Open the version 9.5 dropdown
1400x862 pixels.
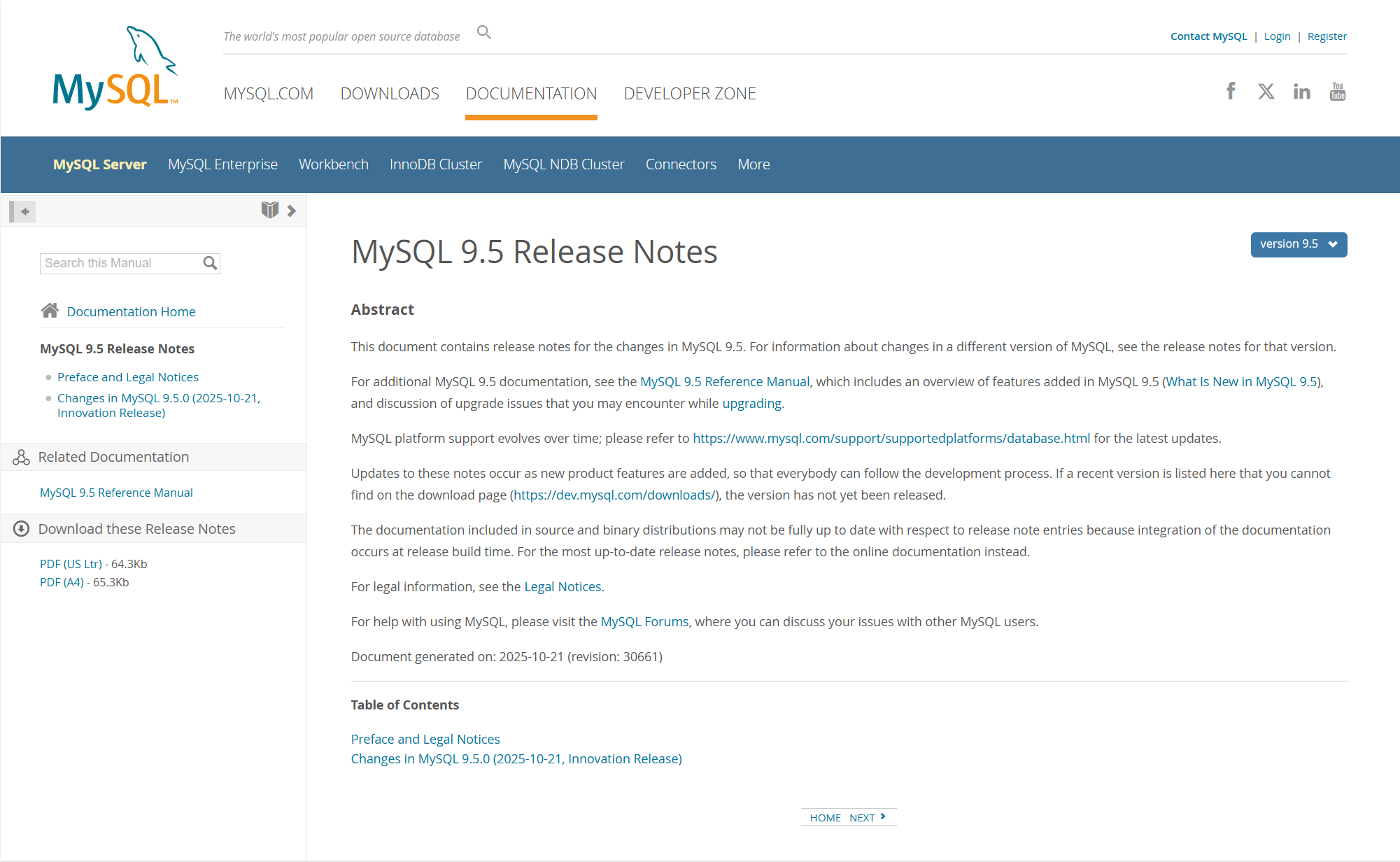click(1298, 244)
